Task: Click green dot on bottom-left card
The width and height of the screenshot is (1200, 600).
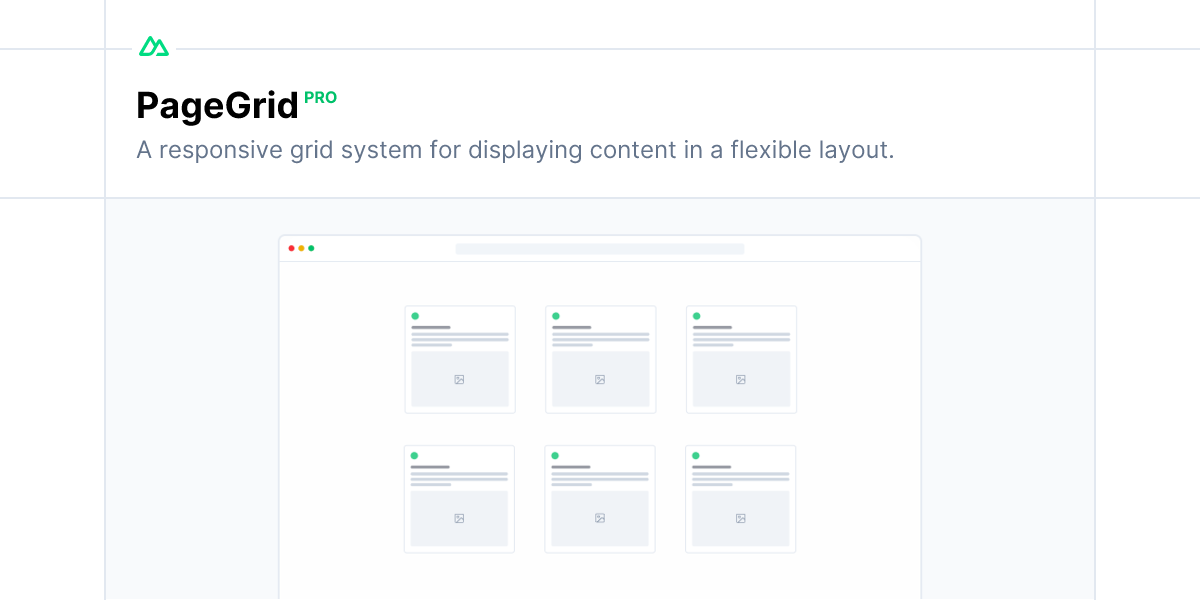Action: pos(414,455)
